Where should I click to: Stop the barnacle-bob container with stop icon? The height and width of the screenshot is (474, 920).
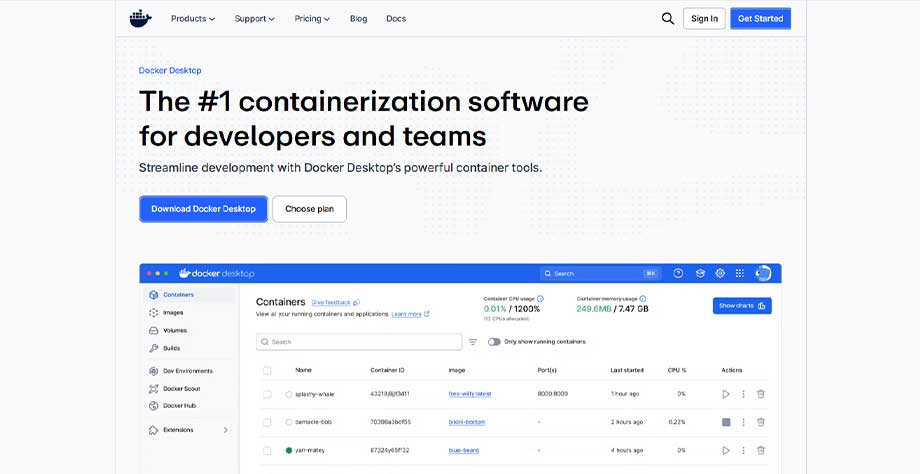(x=726, y=422)
